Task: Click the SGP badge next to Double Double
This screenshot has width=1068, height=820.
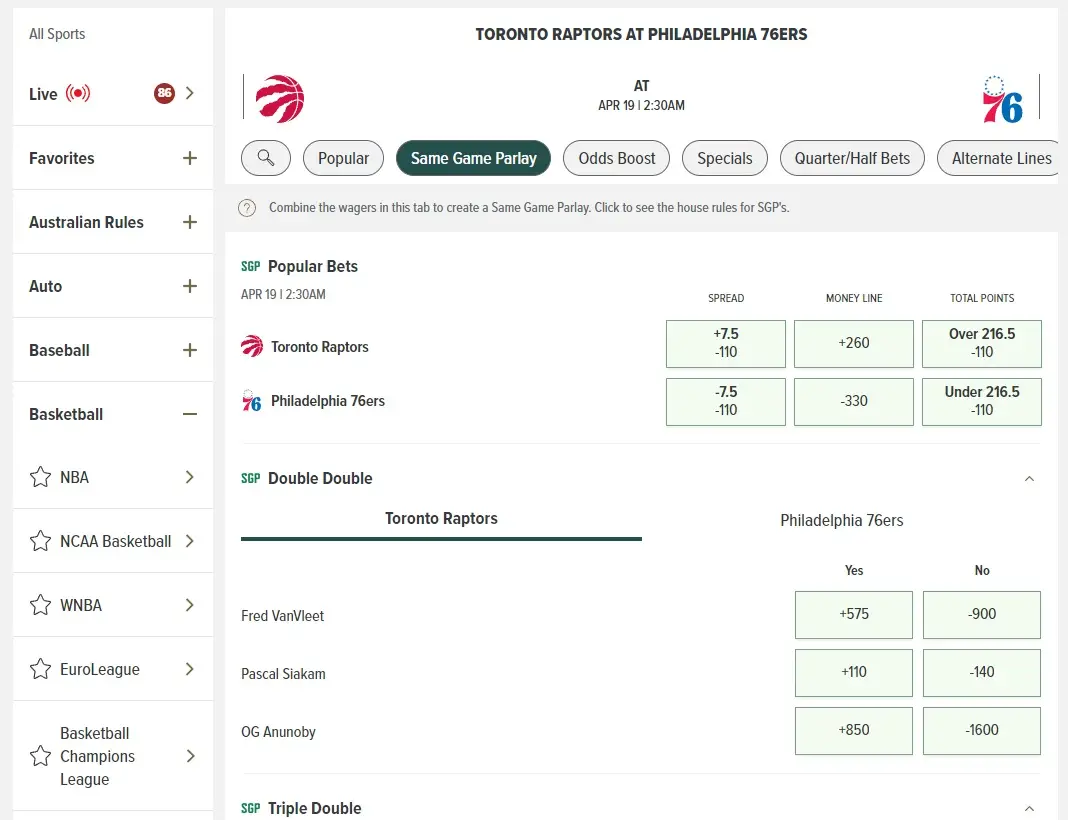Action: [251, 478]
